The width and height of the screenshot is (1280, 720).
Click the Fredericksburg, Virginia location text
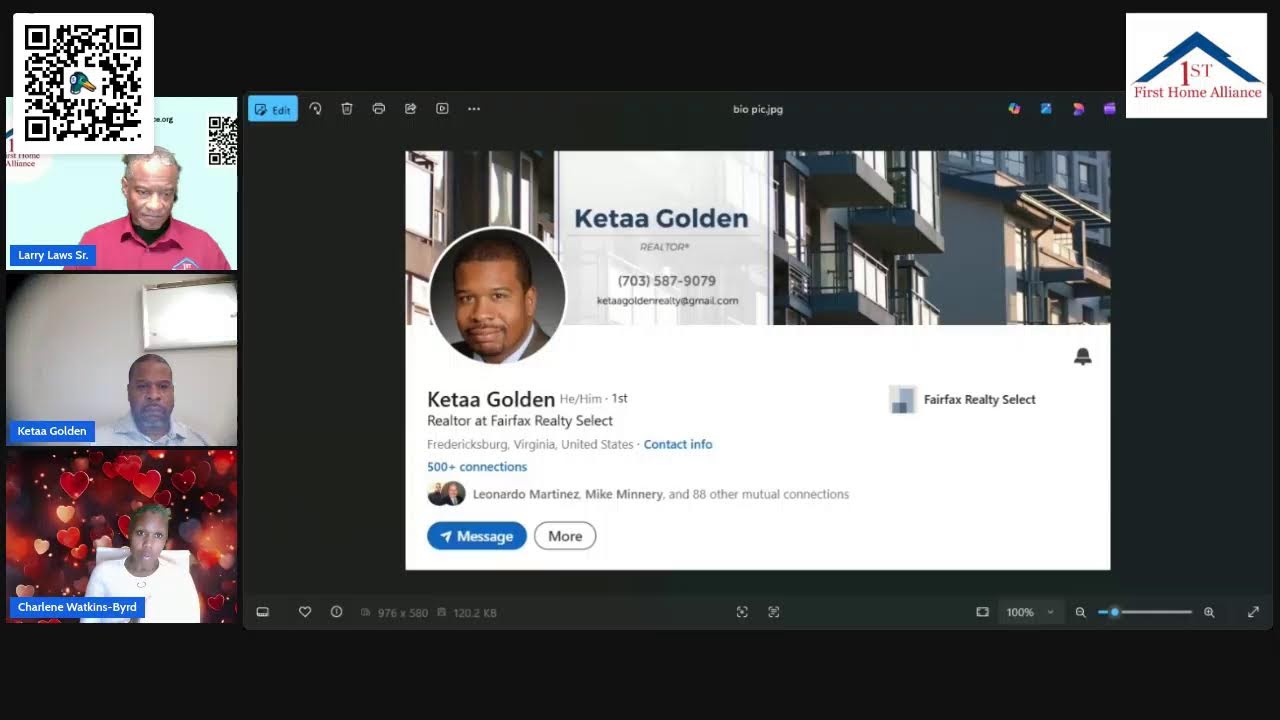(x=530, y=444)
